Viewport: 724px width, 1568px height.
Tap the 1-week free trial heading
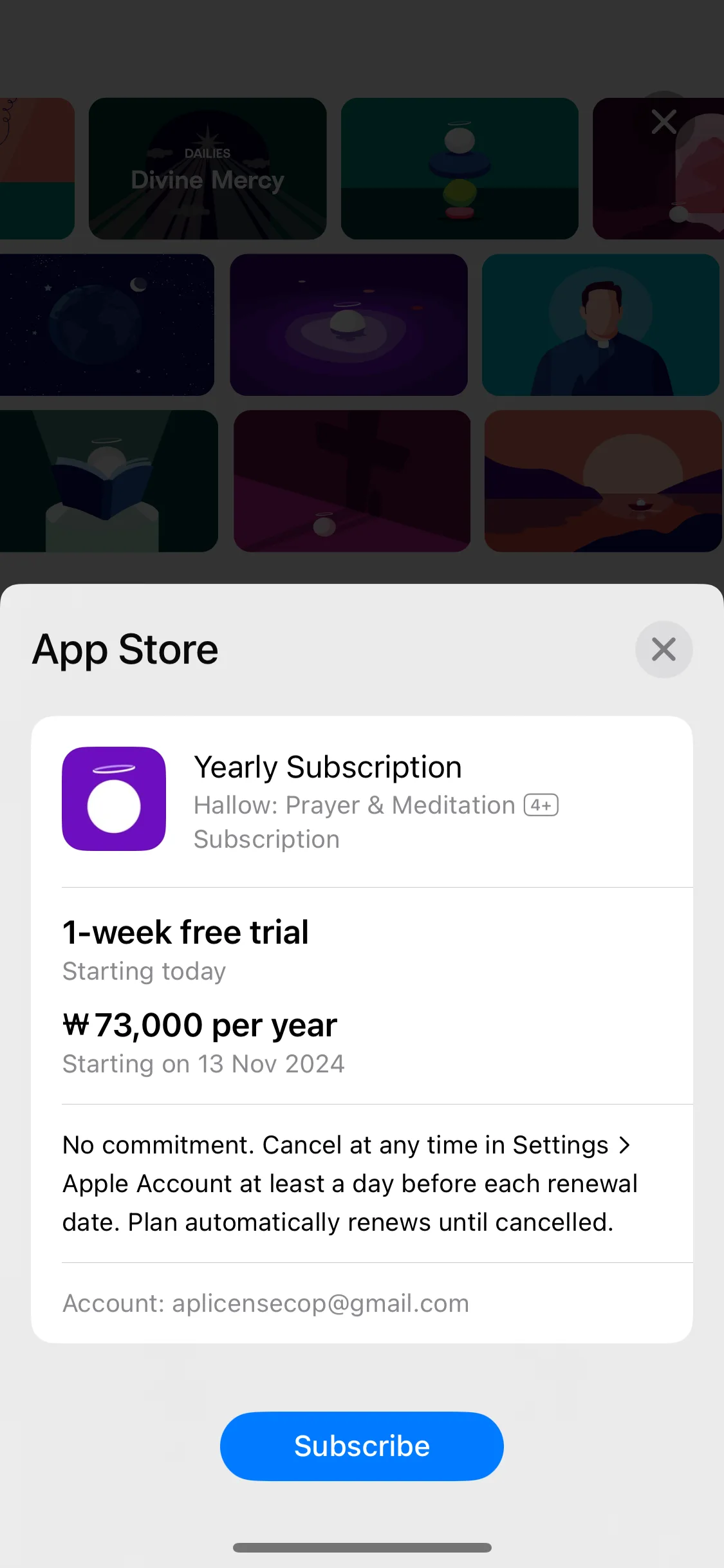tap(185, 931)
